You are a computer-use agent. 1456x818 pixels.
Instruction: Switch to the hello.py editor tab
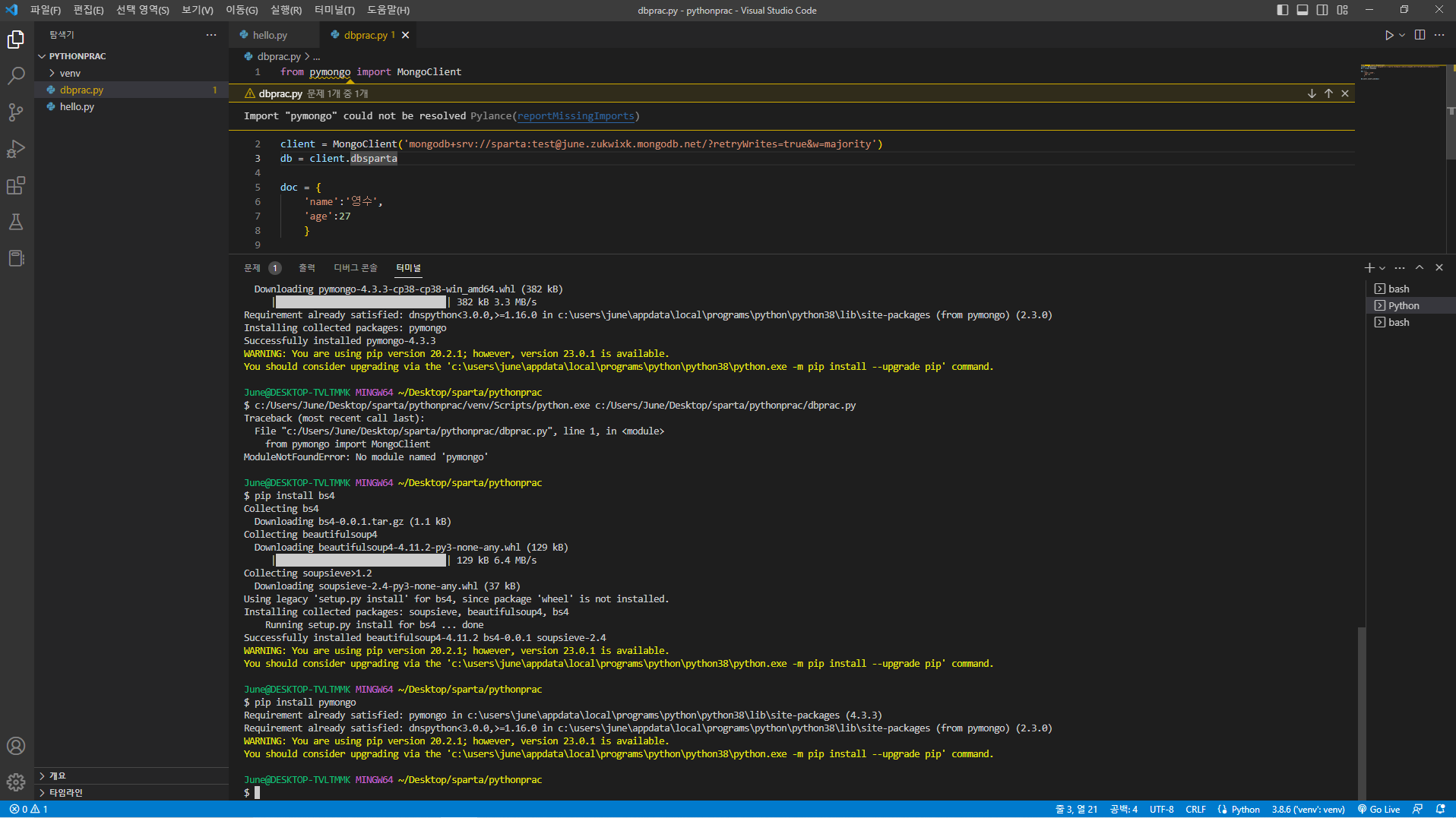(274, 35)
